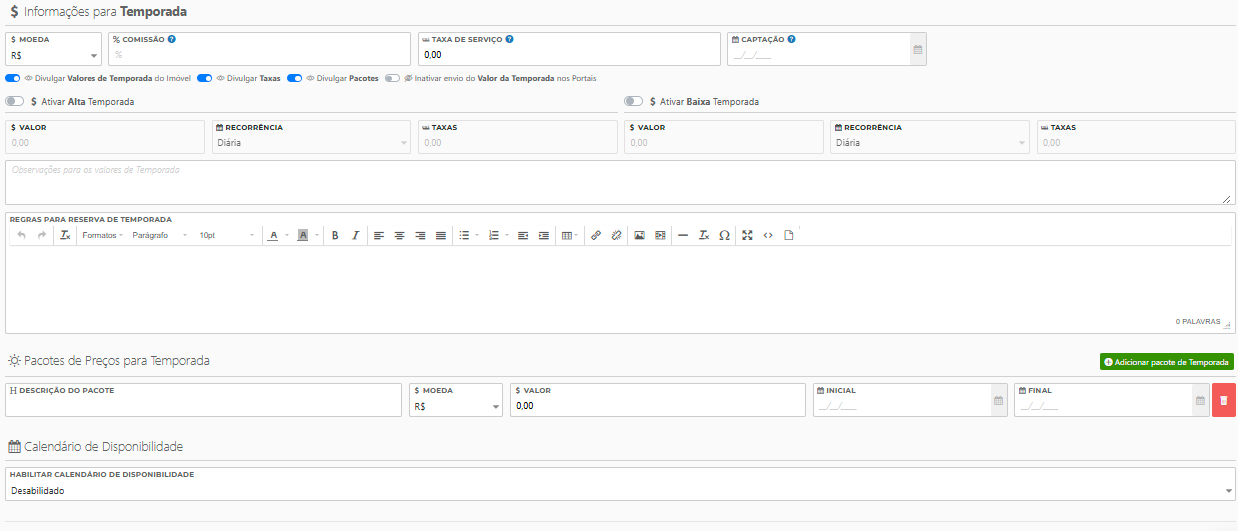Click the italic formatting icon

355,235
